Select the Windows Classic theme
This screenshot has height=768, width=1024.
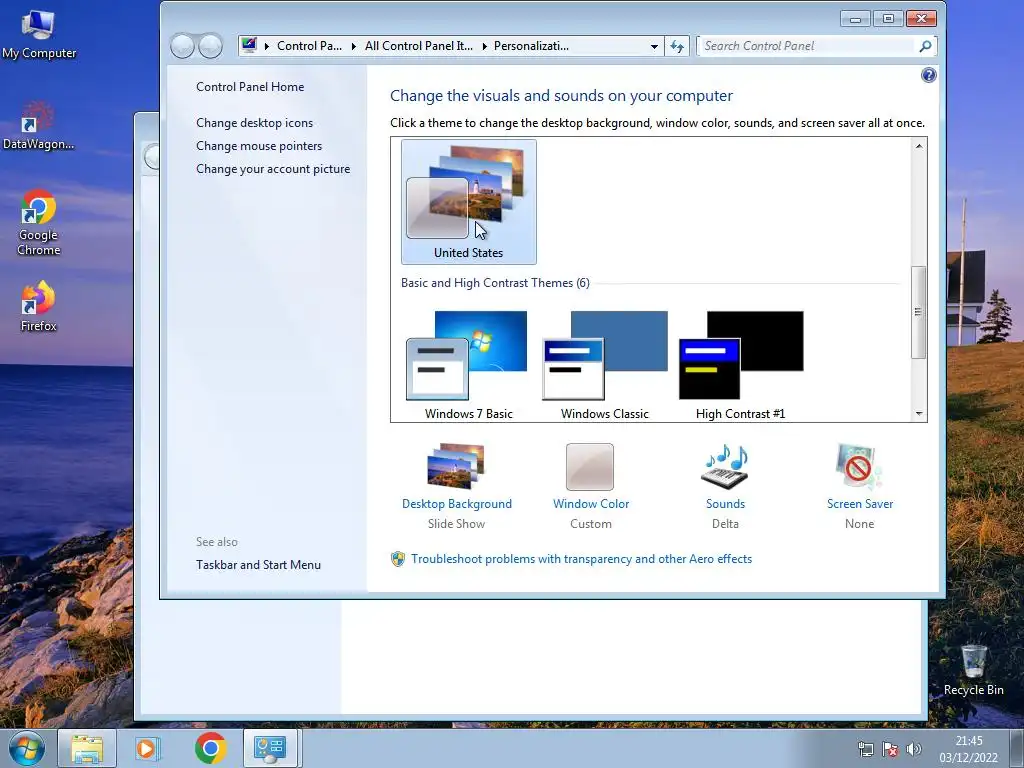pos(605,365)
